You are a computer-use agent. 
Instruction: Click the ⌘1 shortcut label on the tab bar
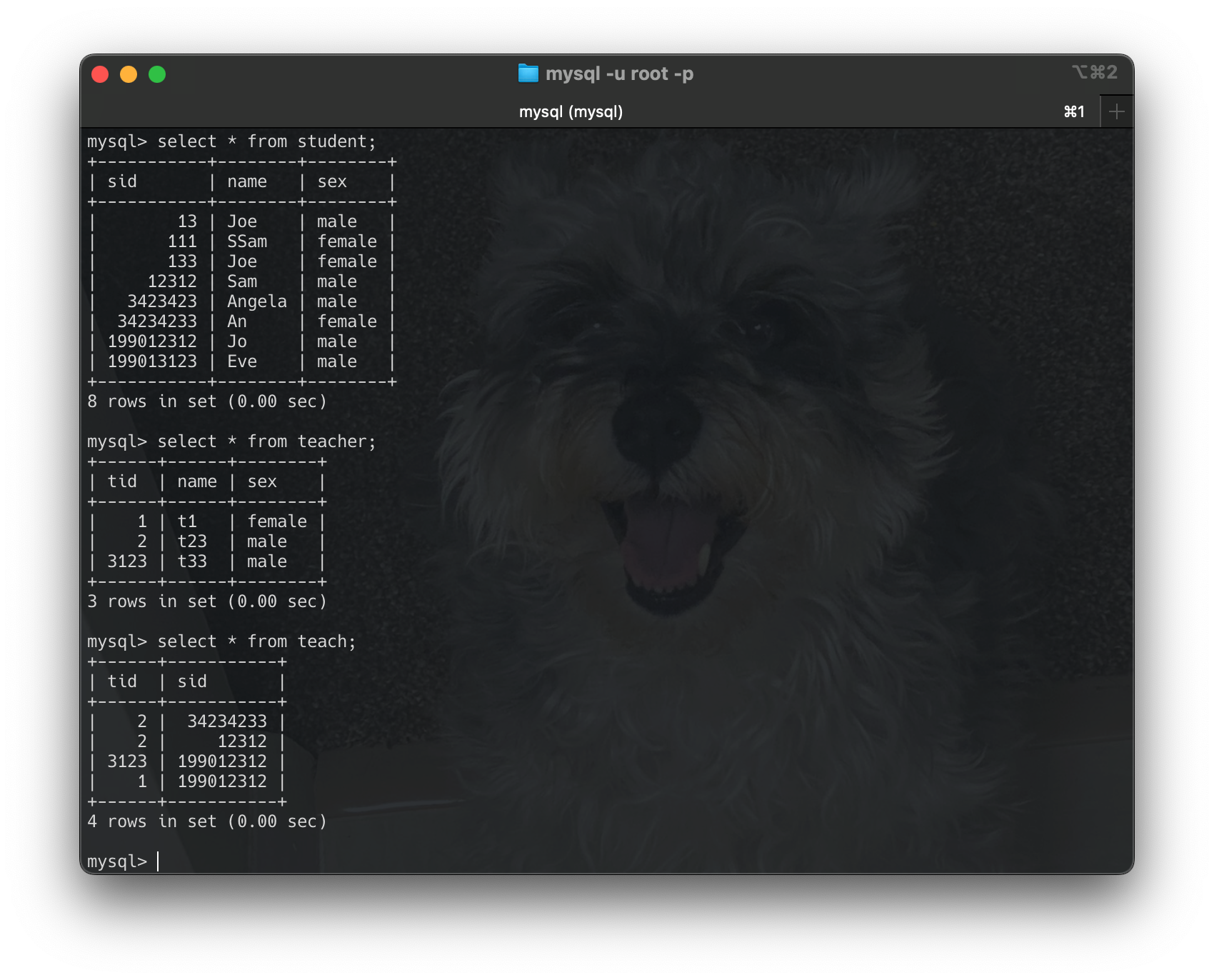point(1074,111)
